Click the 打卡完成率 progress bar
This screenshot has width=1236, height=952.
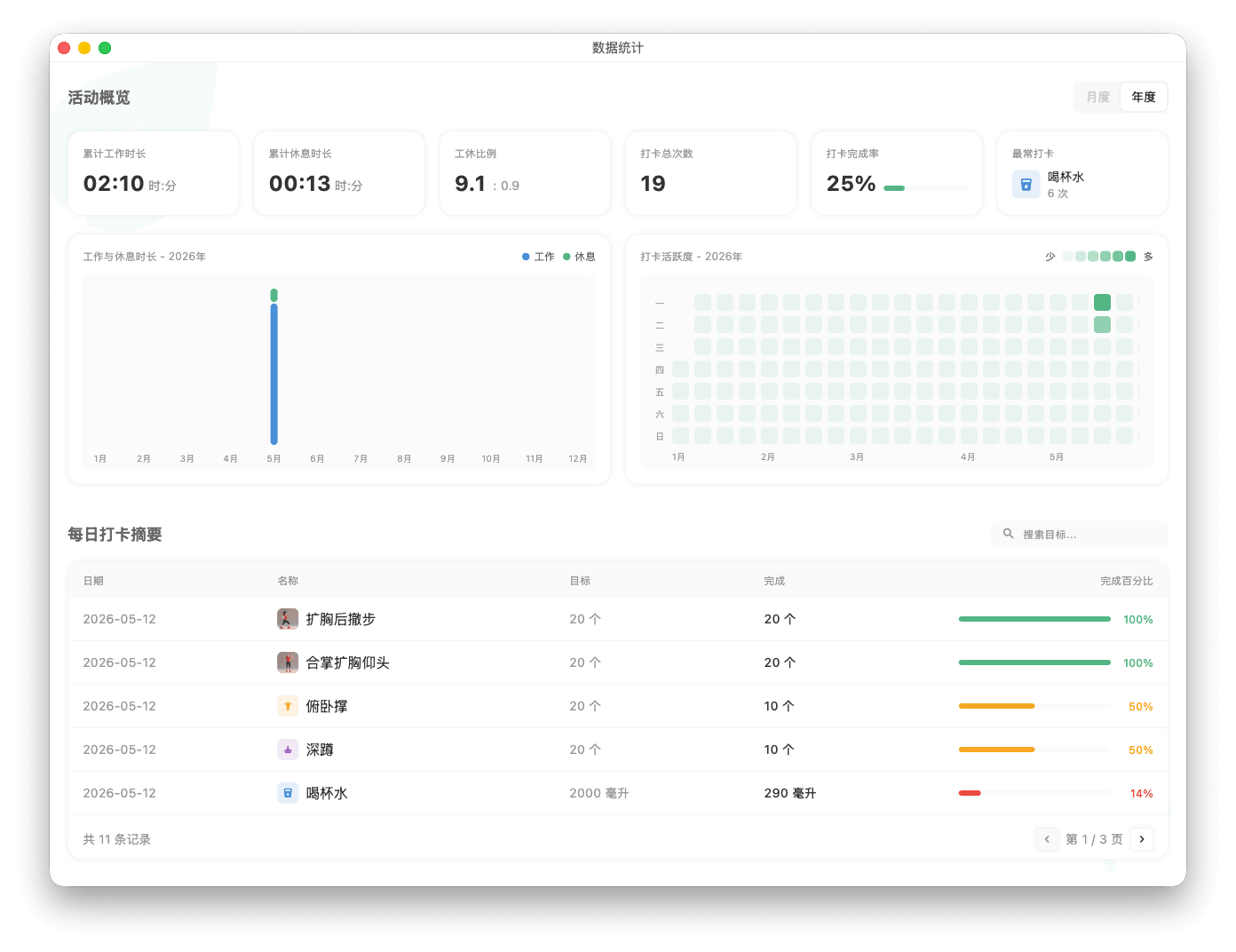coord(926,188)
